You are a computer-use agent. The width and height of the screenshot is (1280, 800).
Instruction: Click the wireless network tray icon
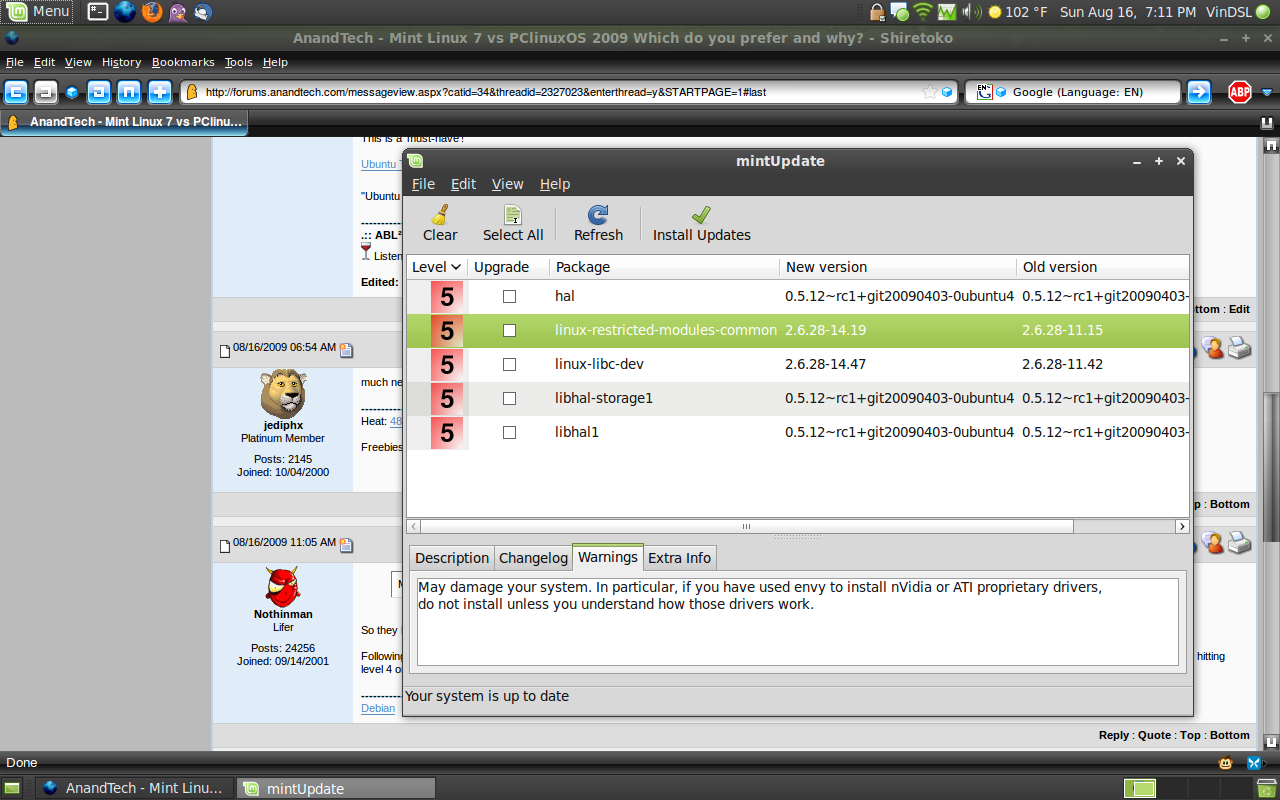click(x=923, y=12)
